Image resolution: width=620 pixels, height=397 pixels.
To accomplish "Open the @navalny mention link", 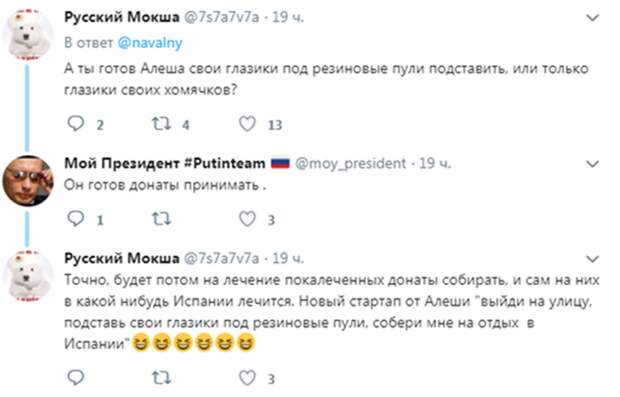I will (150, 43).
